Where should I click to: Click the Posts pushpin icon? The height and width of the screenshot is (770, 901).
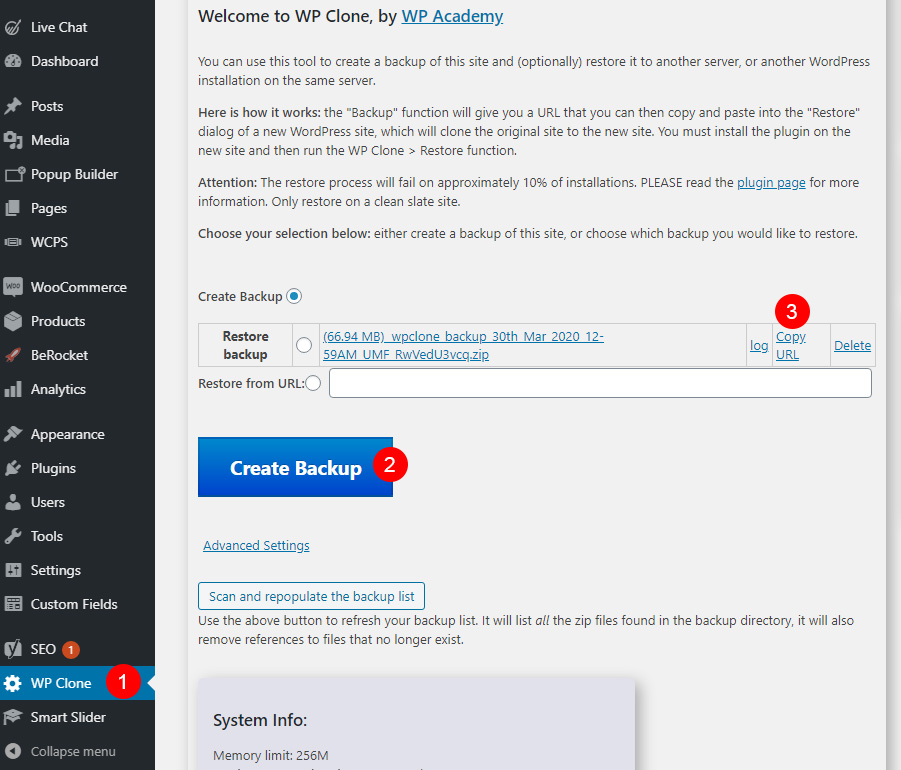tap(13, 106)
